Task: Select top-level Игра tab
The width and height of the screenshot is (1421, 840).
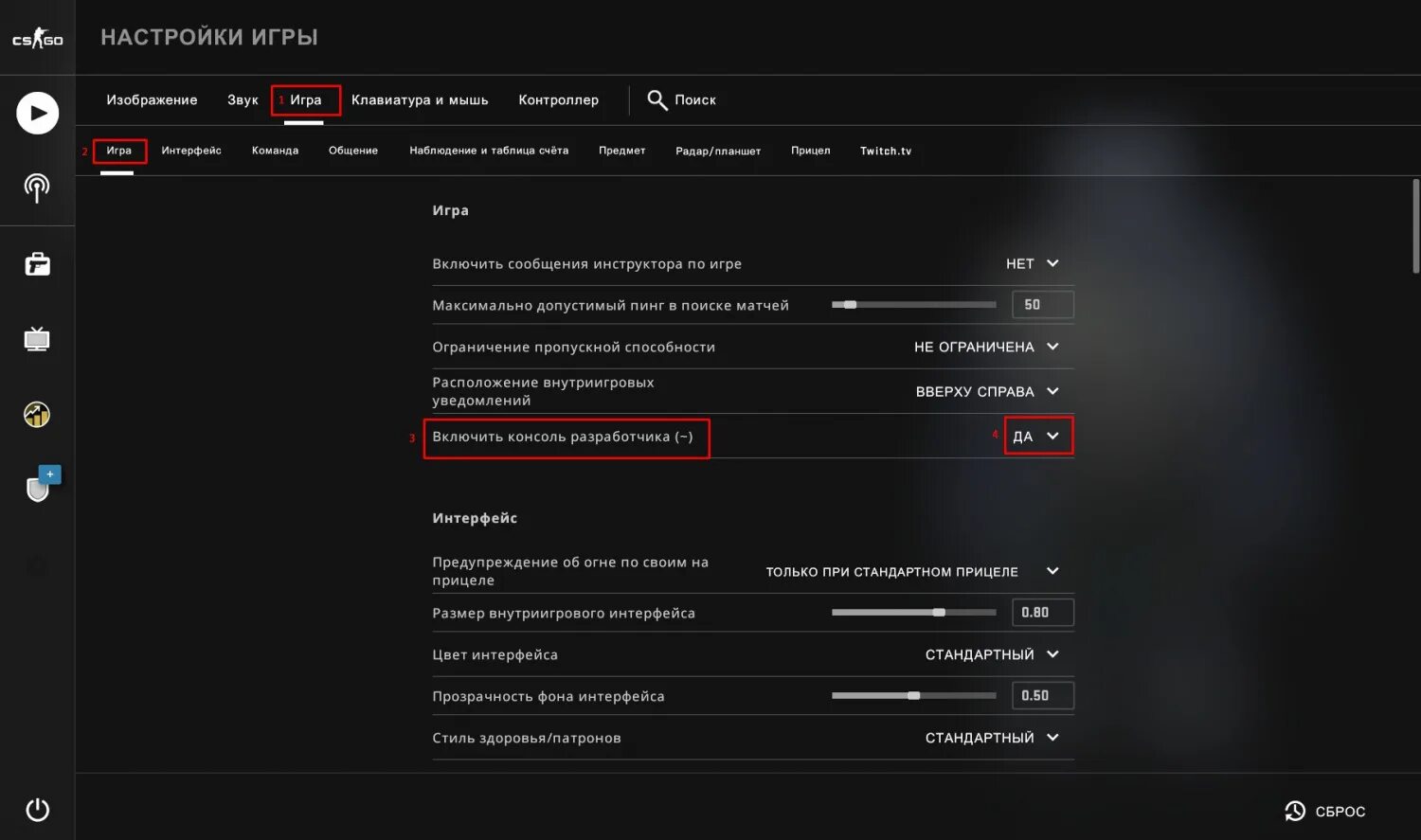Action: coord(305,99)
